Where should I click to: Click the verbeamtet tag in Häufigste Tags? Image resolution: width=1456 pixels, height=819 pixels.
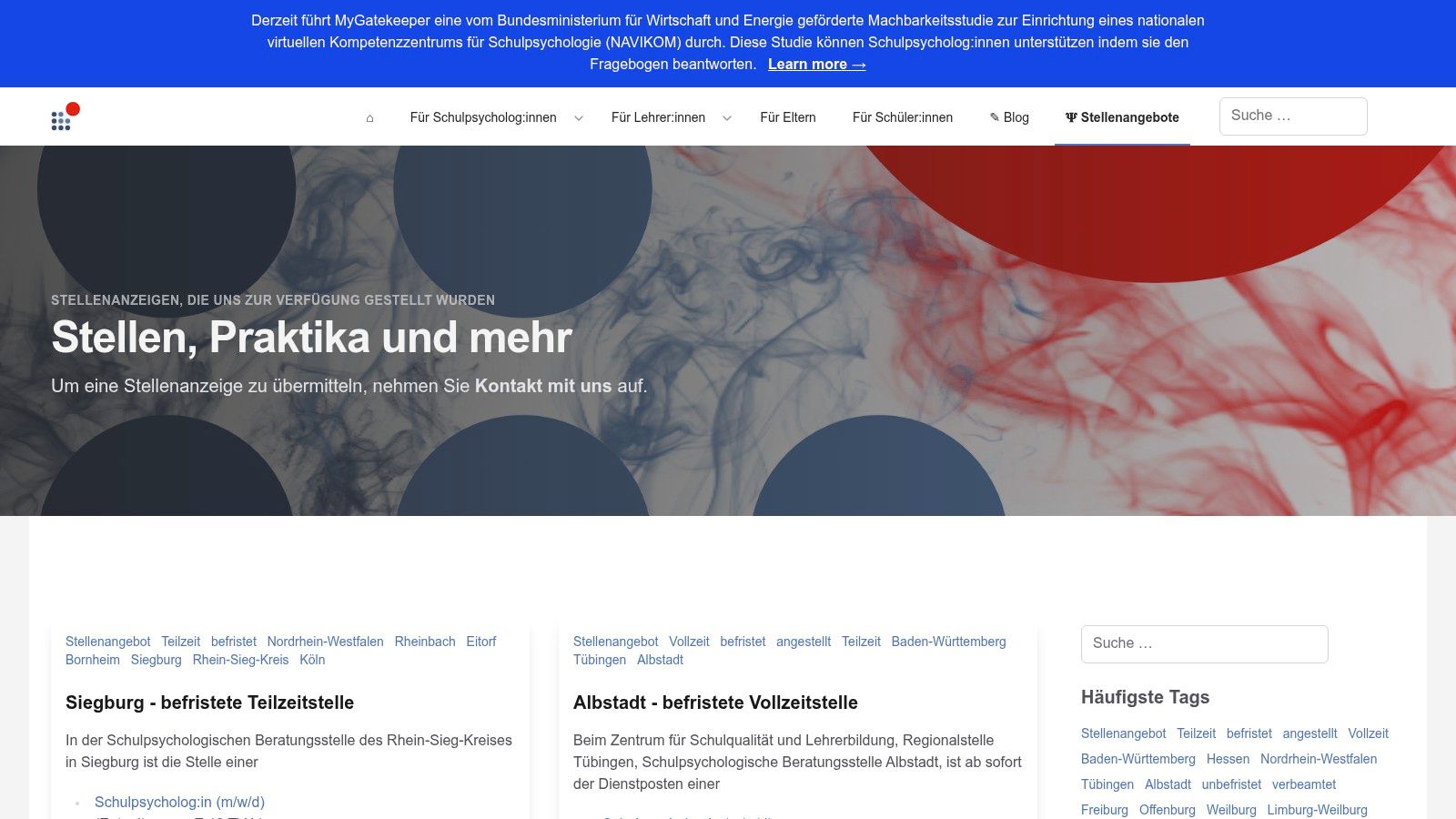click(1304, 784)
